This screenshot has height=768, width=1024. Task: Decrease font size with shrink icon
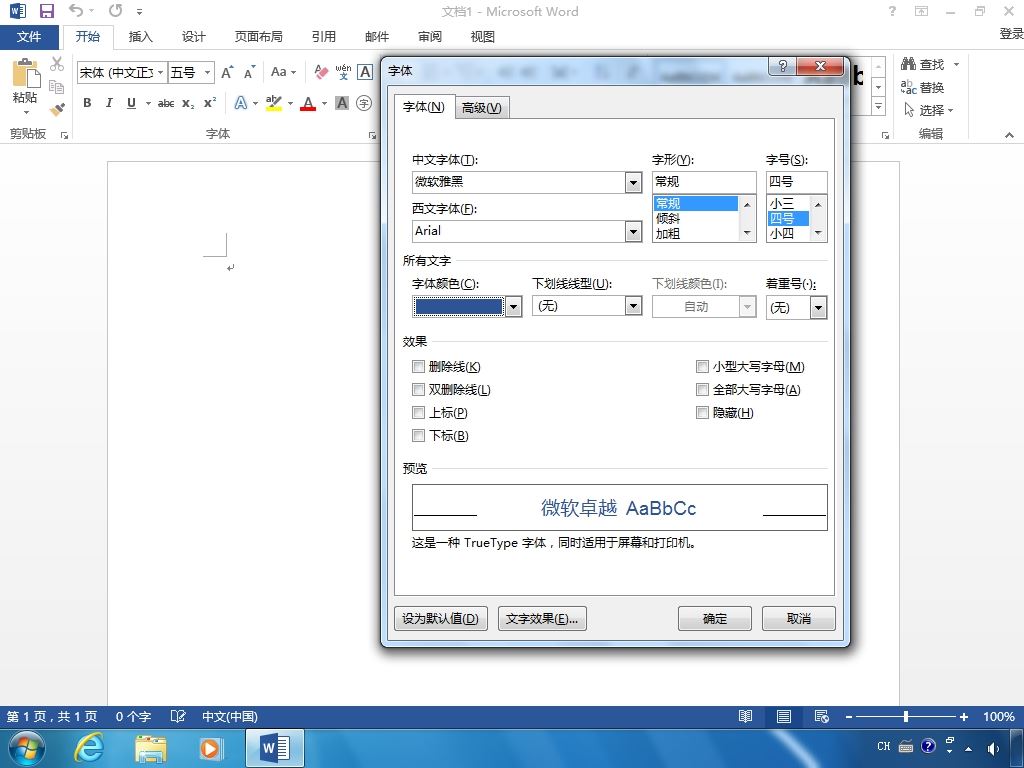[249, 72]
